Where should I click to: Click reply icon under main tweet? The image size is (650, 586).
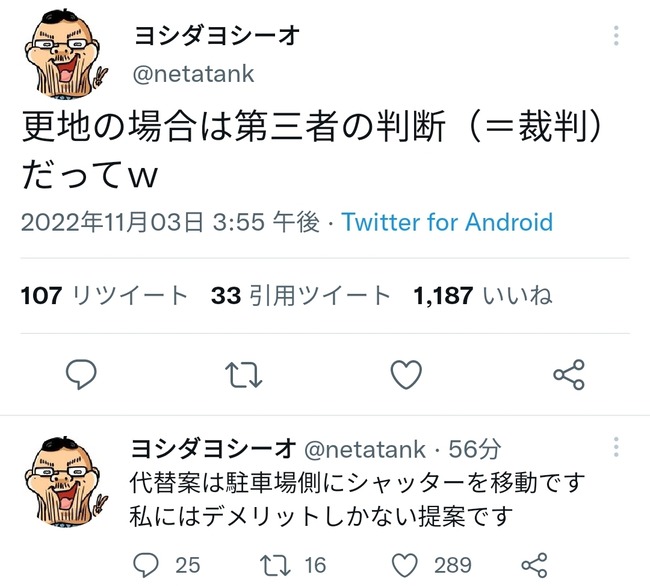pyautogui.click(x=81, y=375)
